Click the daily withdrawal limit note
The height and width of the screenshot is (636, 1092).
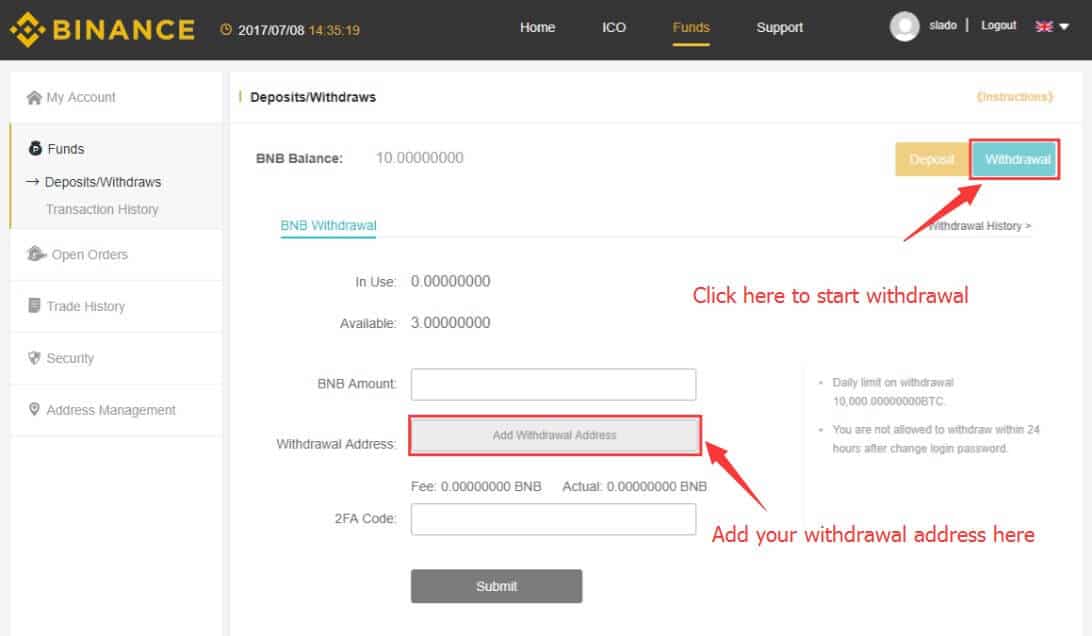point(893,391)
